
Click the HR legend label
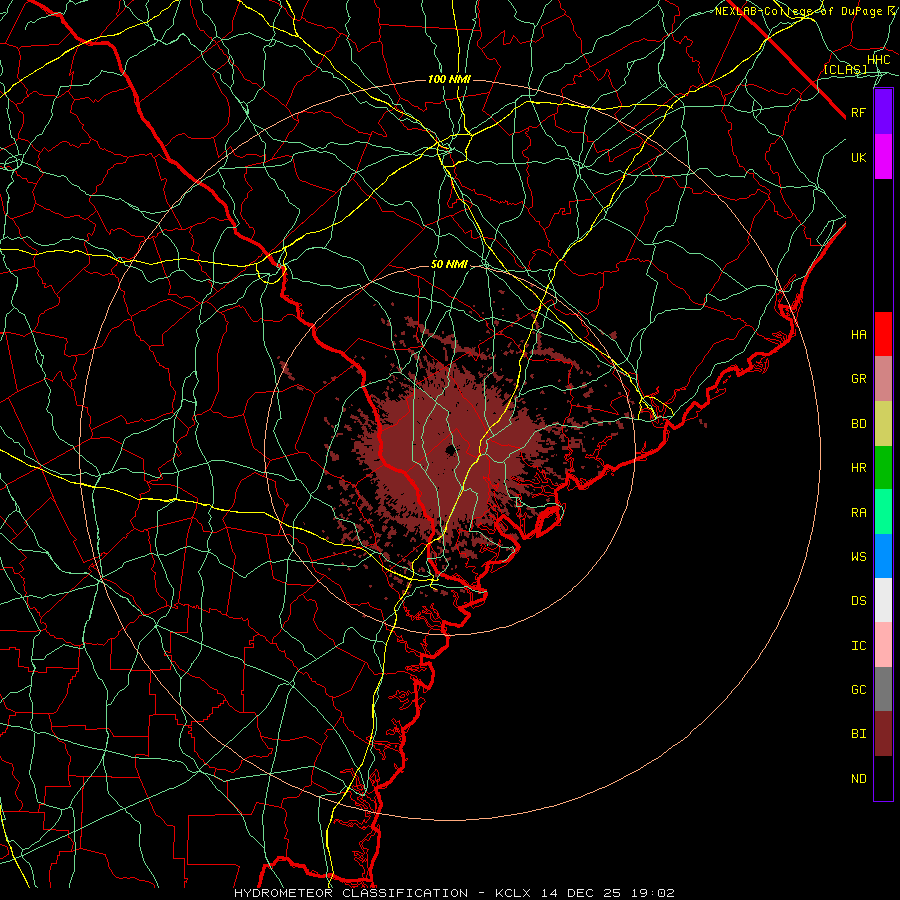[x=859, y=468]
